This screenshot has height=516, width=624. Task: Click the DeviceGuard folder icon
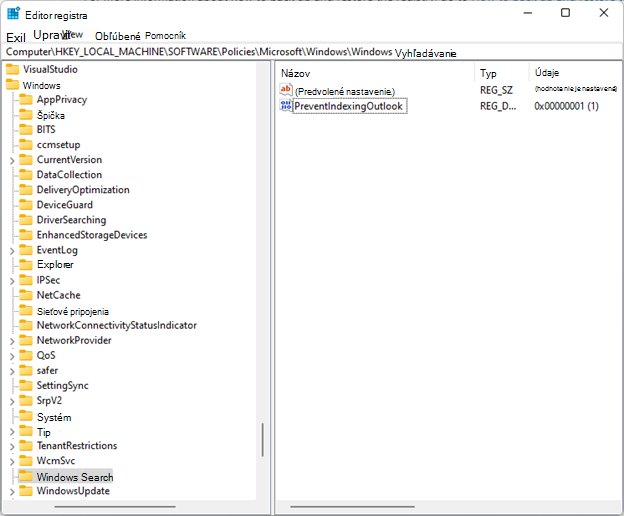(26, 204)
